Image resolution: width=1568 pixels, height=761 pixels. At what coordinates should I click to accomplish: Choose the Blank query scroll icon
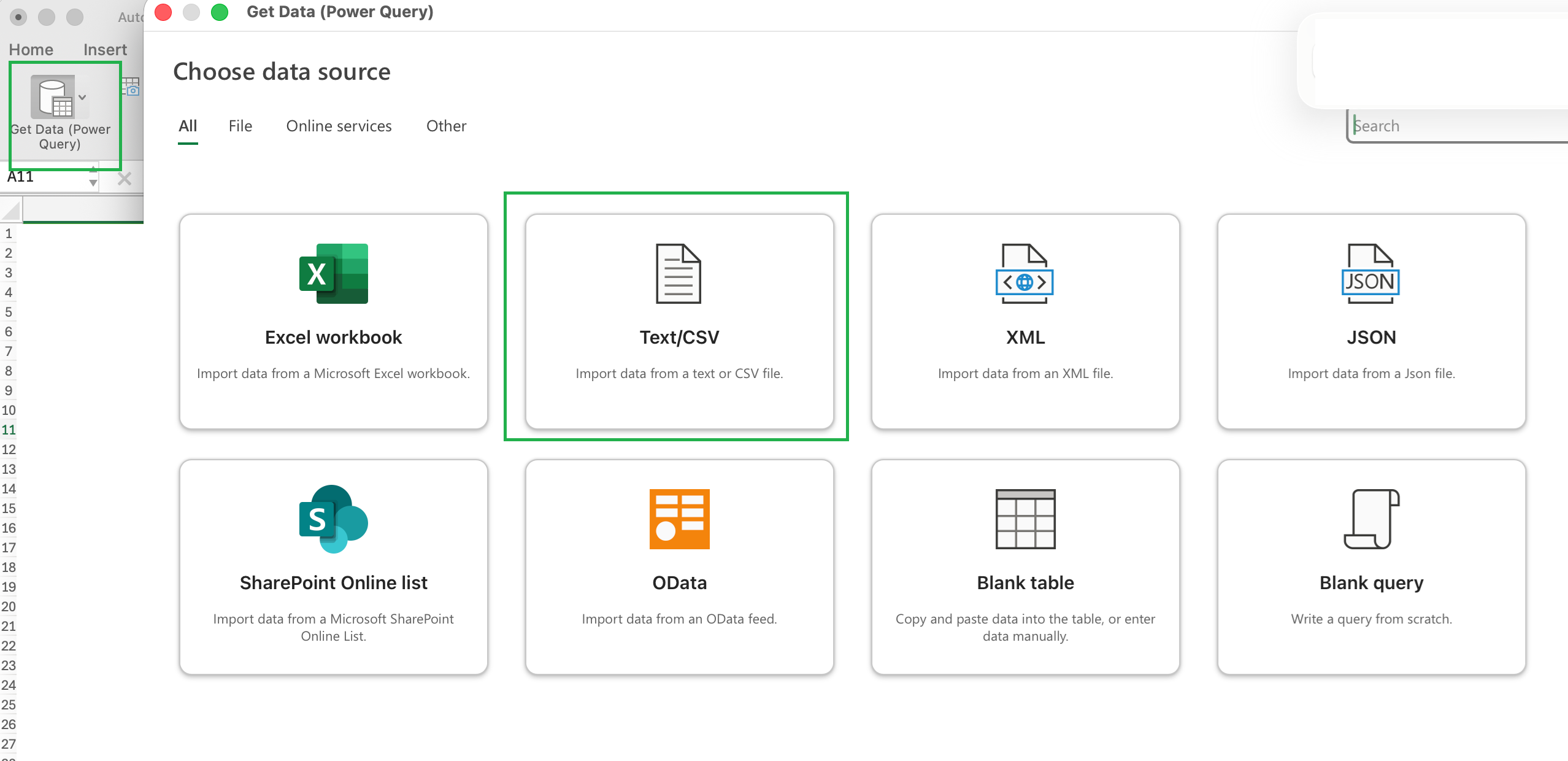1372,519
